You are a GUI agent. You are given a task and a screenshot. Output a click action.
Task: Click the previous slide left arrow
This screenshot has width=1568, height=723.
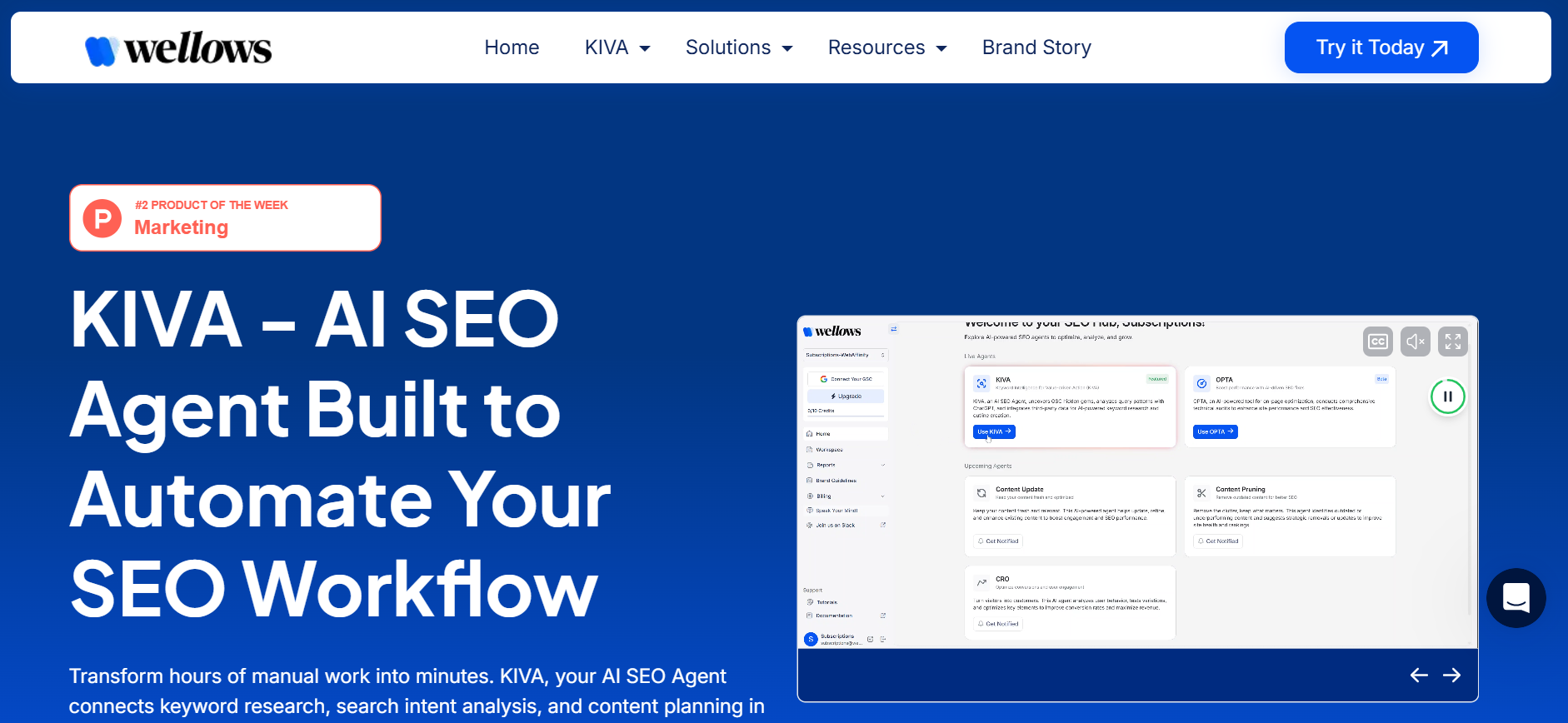pos(1419,675)
